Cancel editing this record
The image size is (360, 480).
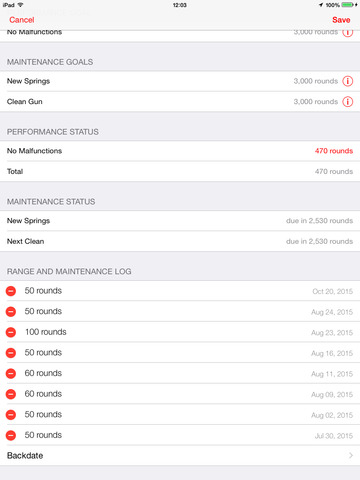pyautogui.click(x=22, y=20)
